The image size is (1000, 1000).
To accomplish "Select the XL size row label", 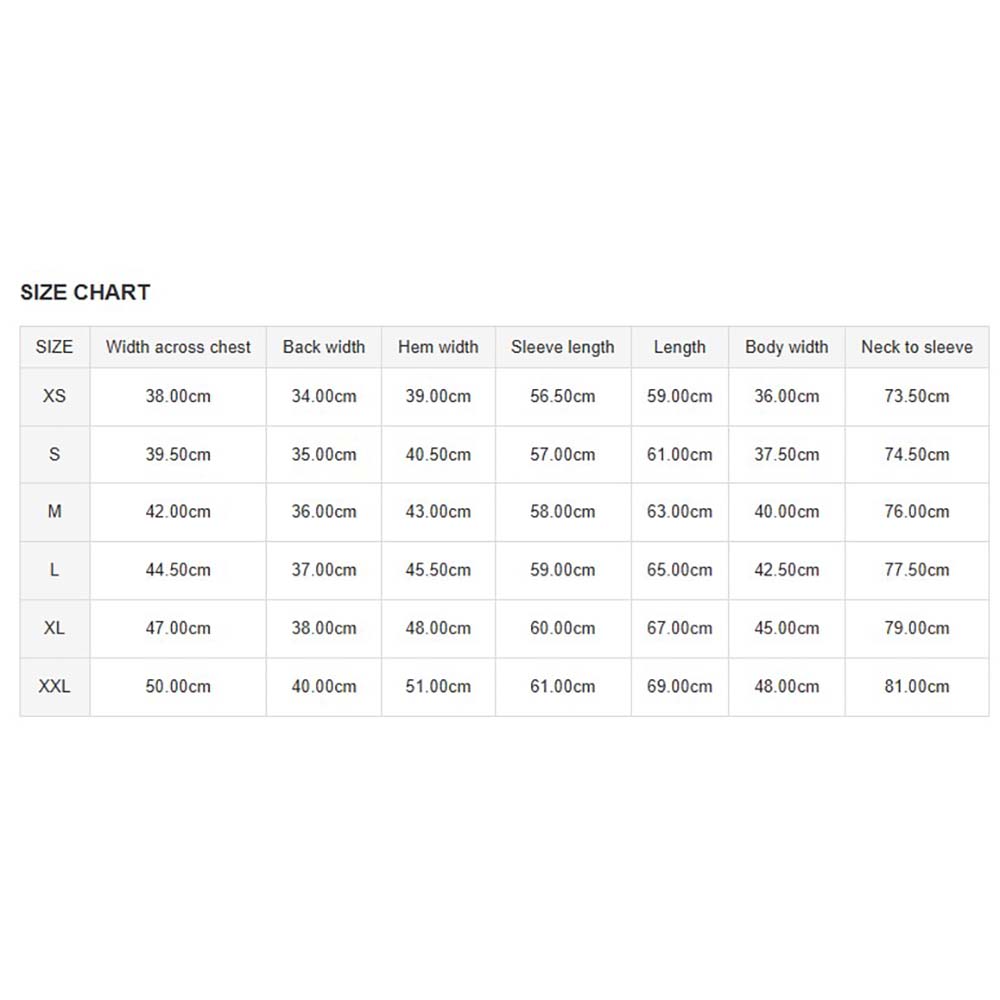I will click(x=55, y=628).
